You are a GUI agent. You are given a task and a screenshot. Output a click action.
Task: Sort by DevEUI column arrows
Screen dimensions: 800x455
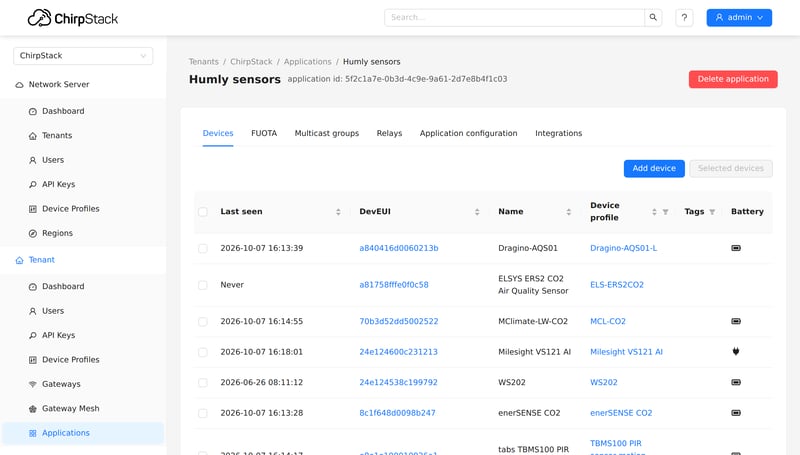(477, 212)
